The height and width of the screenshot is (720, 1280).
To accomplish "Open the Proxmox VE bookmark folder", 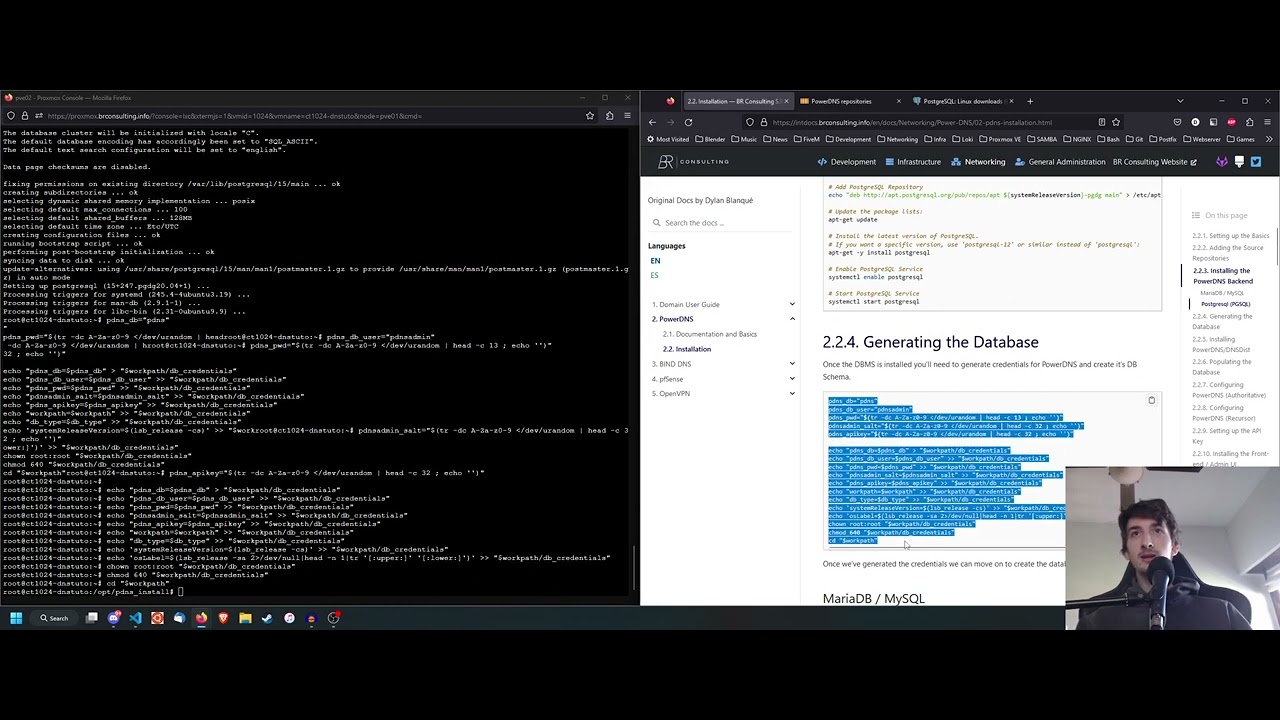I will point(999,139).
